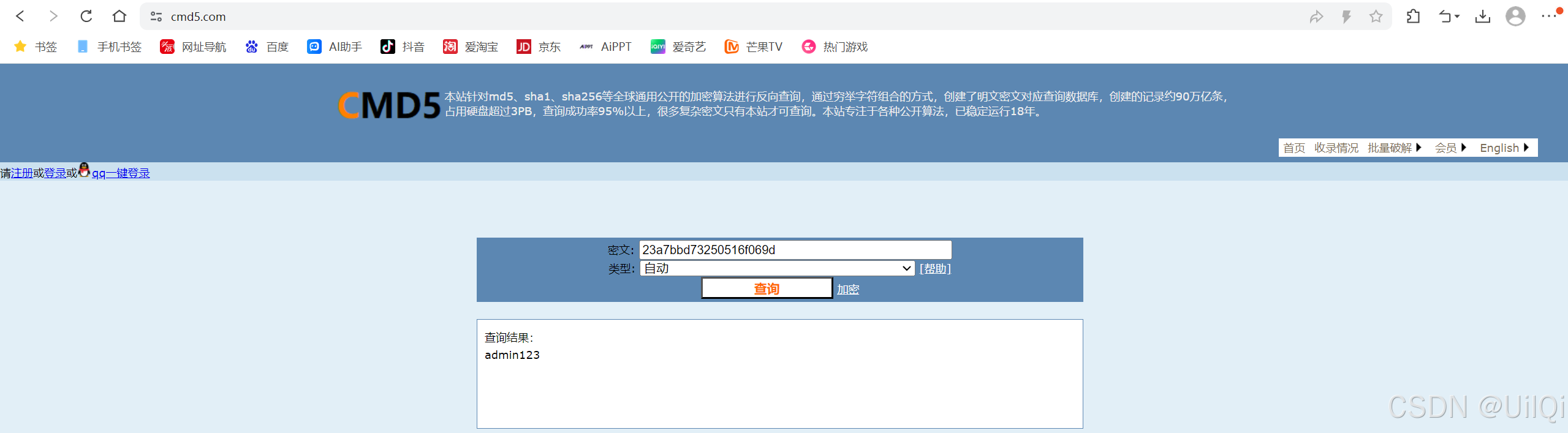Open the browser home page icon

119,16
